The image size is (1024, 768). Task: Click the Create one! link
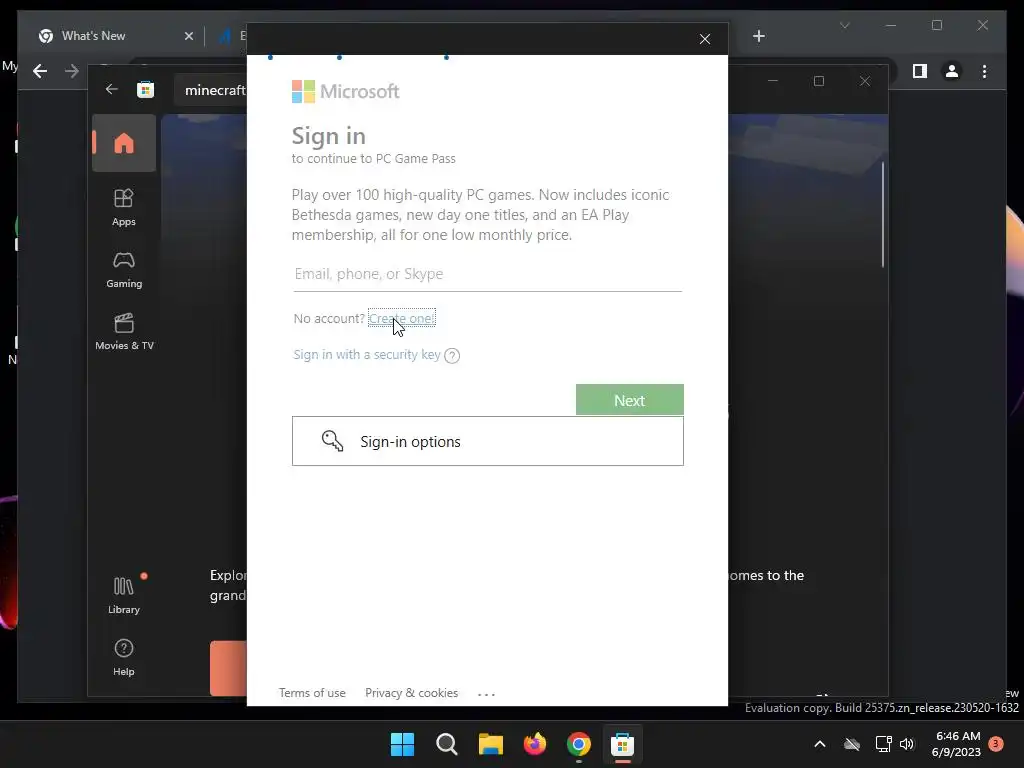pos(401,319)
